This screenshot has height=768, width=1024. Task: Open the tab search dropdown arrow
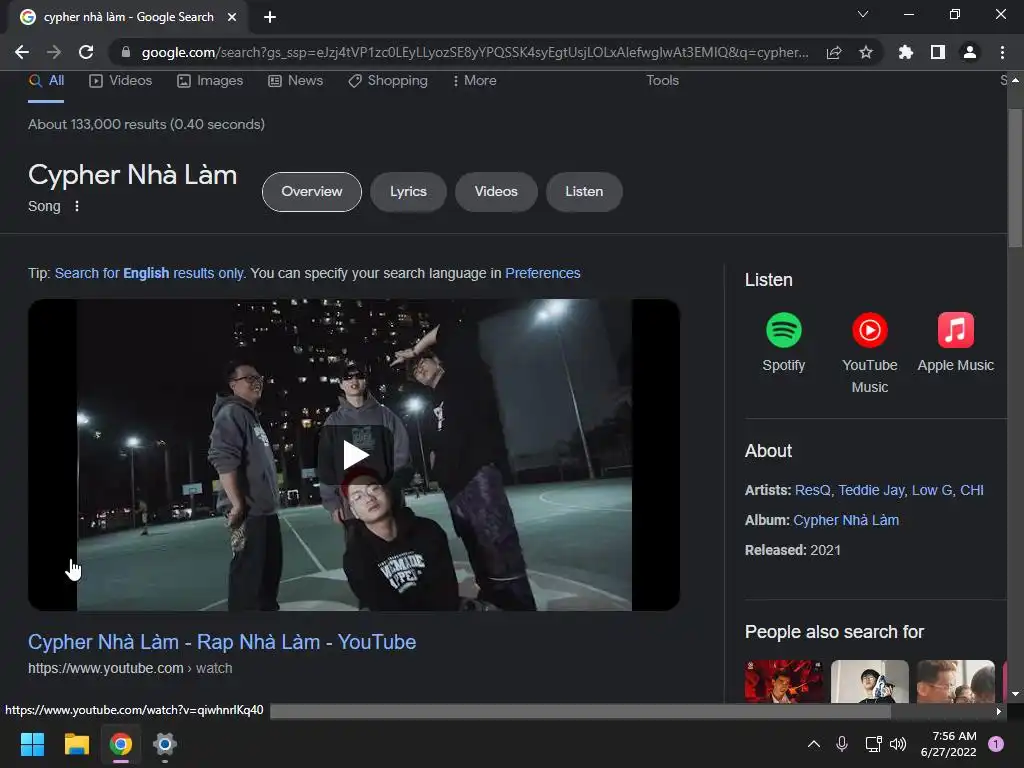click(863, 14)
